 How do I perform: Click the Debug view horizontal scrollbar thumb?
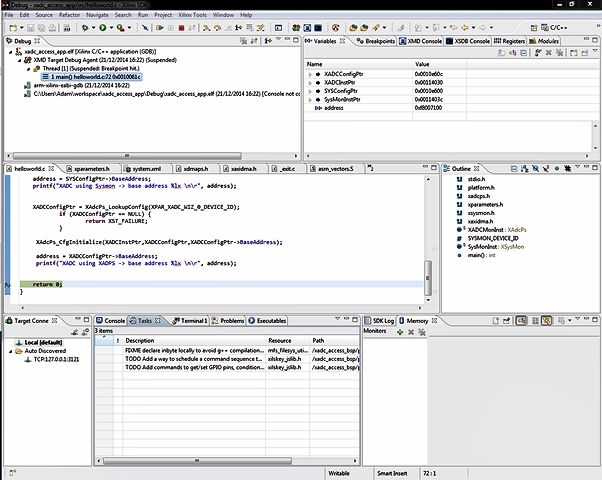tap(127, 156)
